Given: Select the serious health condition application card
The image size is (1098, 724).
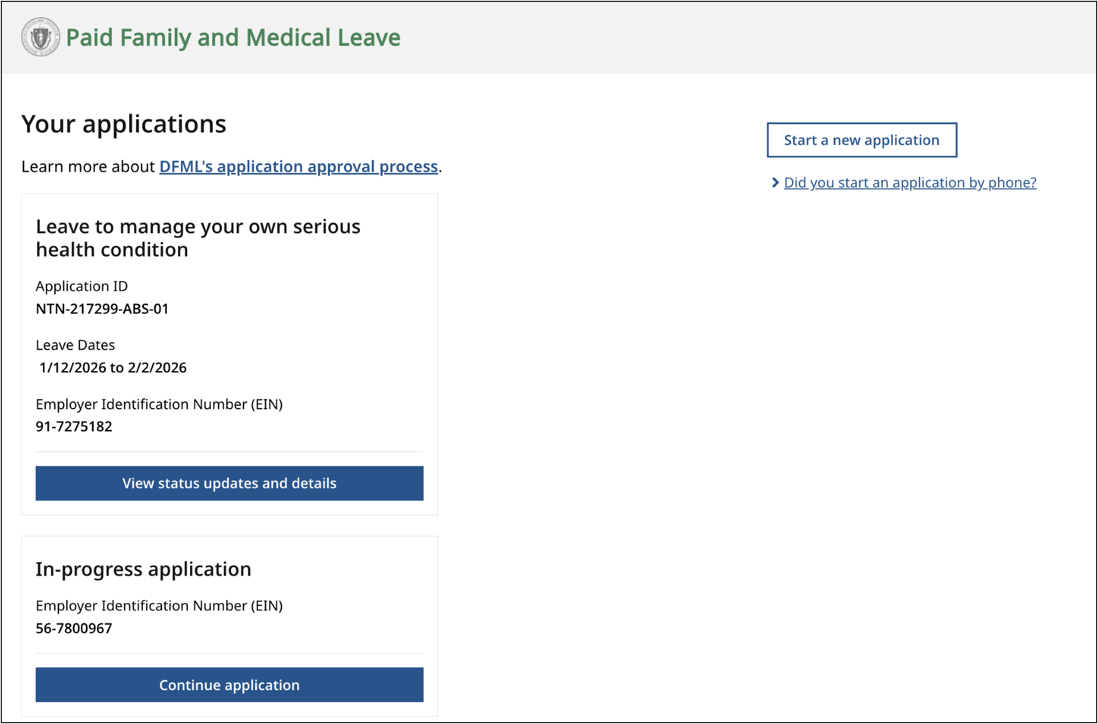Looking at the screenshot, I should (x=229, y=353).
